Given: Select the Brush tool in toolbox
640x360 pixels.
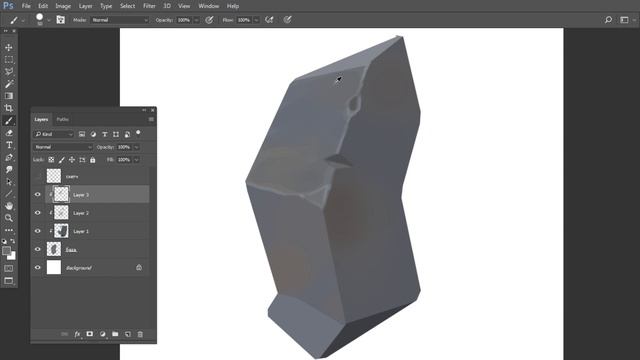Looking at the screenshot, I should [x=9, y=120].
